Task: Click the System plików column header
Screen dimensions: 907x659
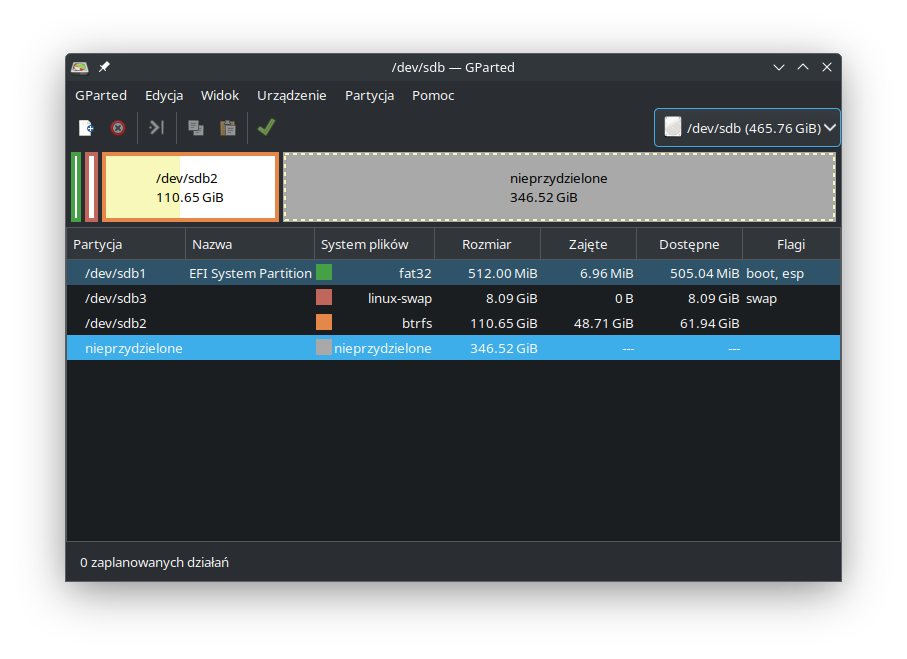Action: click(374, 244)
